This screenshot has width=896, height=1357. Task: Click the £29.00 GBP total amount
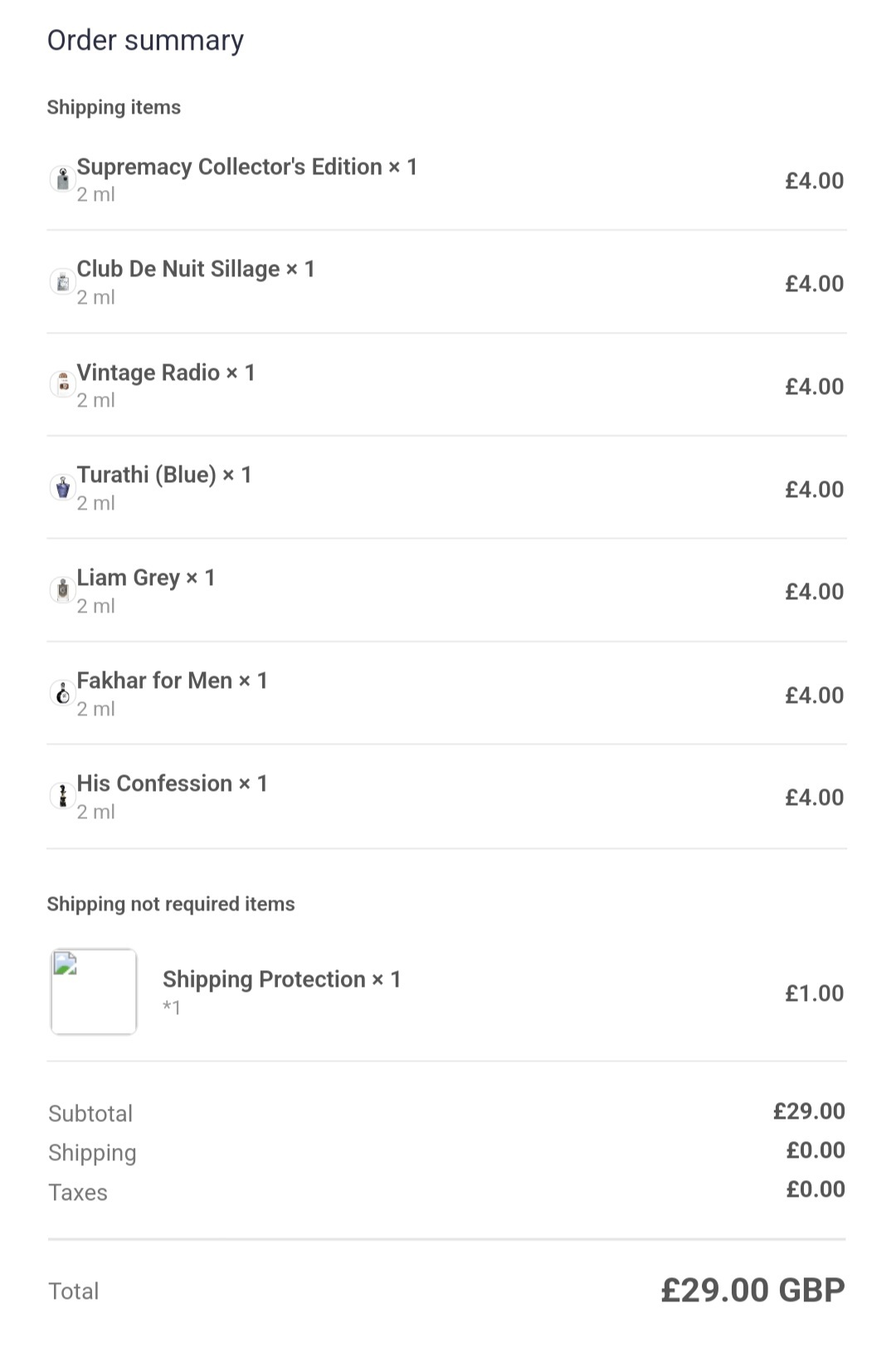[752, 1290]
